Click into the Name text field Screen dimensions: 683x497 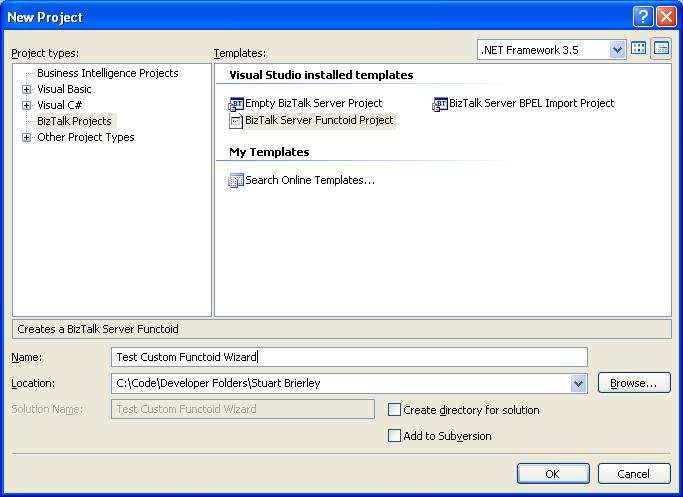[349, 357]
